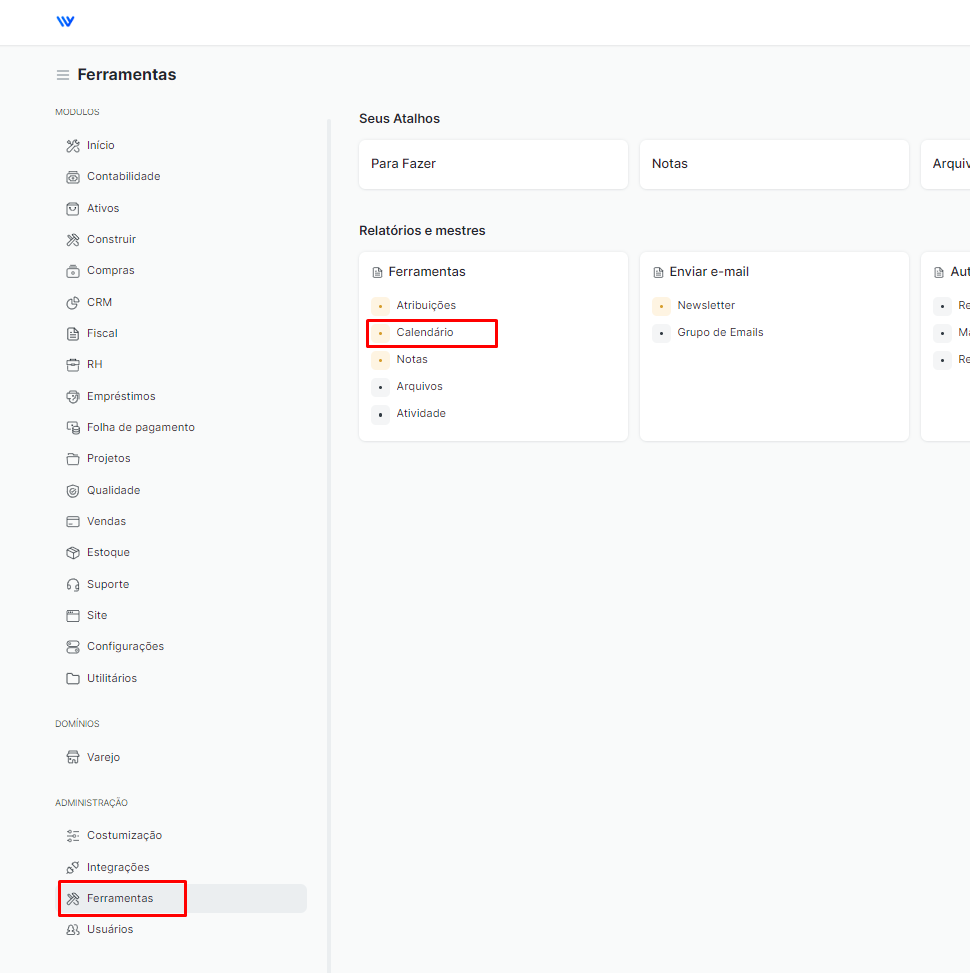
Task: Open the Newsletter link
Action: coord(706,305)
